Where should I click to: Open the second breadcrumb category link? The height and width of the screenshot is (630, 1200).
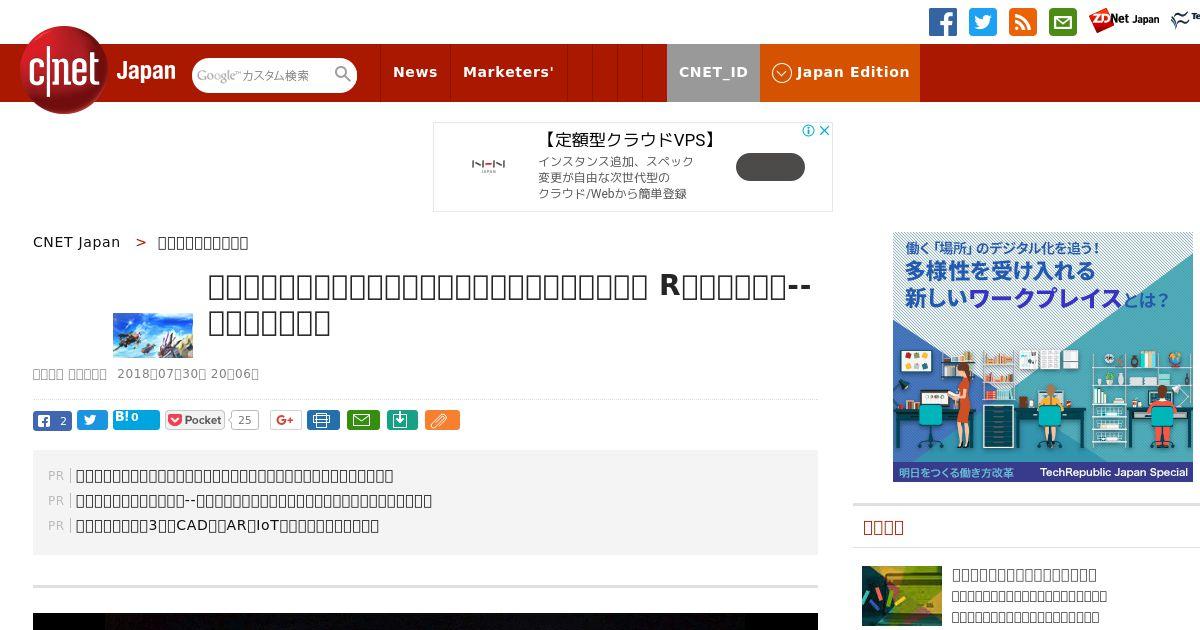tap(203, 242)
